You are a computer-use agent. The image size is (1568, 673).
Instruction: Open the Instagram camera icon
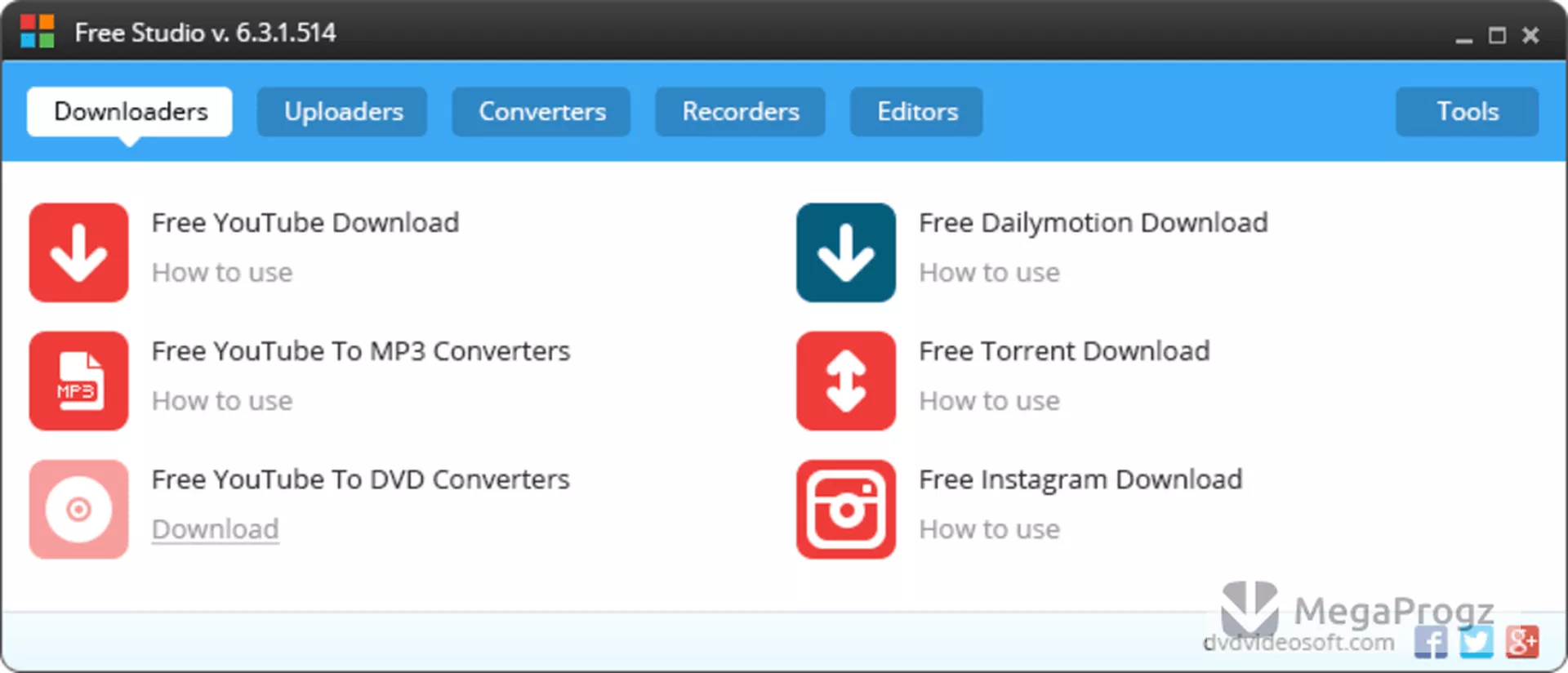(846, 509)
